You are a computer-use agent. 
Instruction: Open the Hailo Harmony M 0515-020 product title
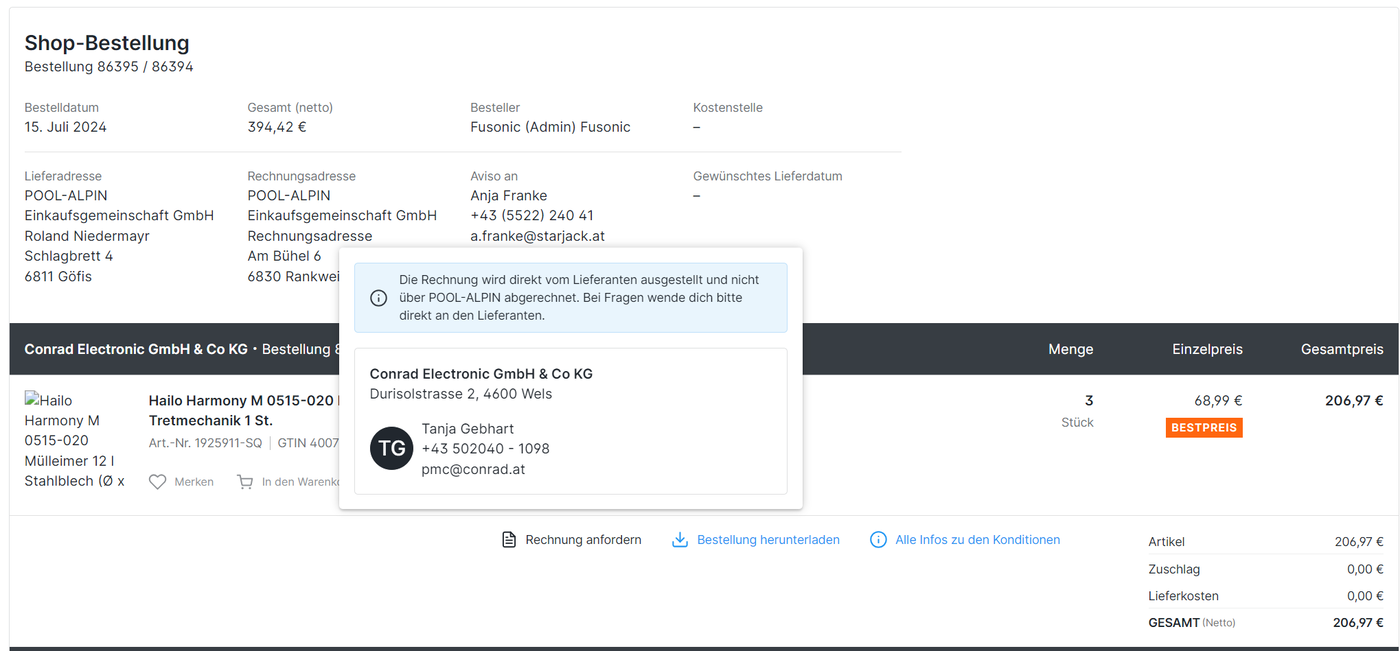pos(240,401)
